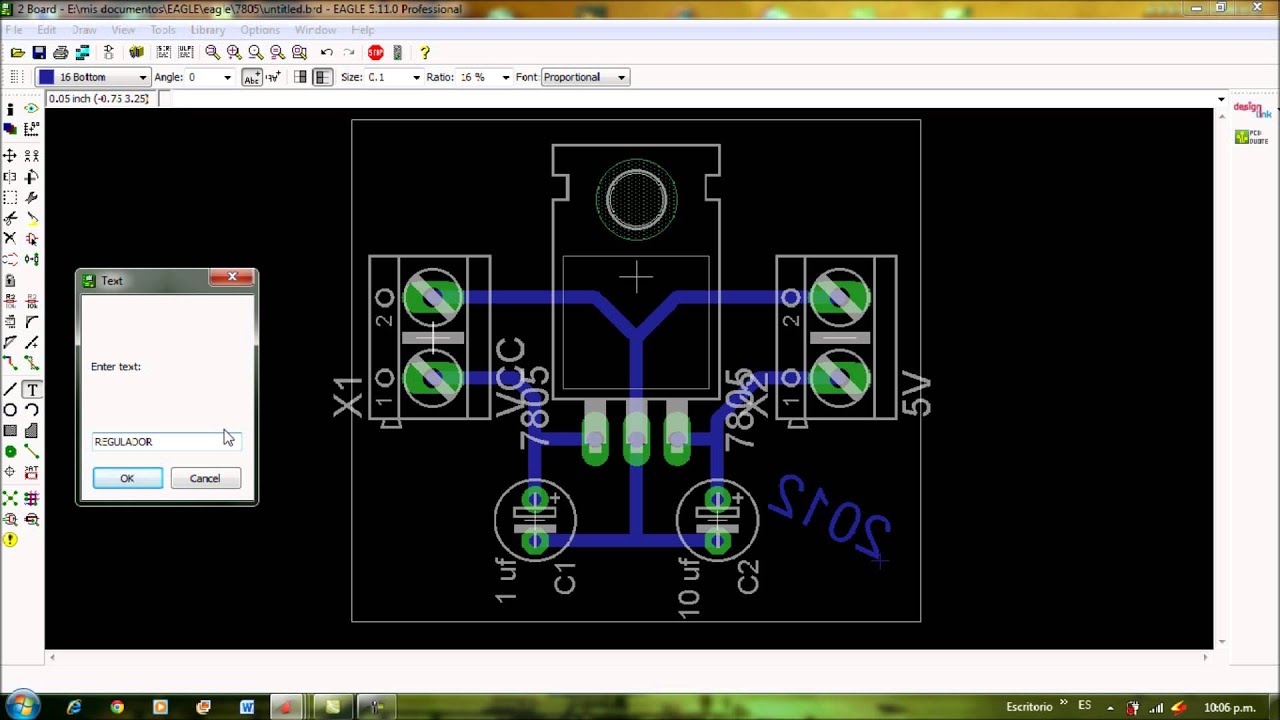Open help with the yellow question mark
The width and height of the screenshot is (1280, 720).
tap(425, 52)
